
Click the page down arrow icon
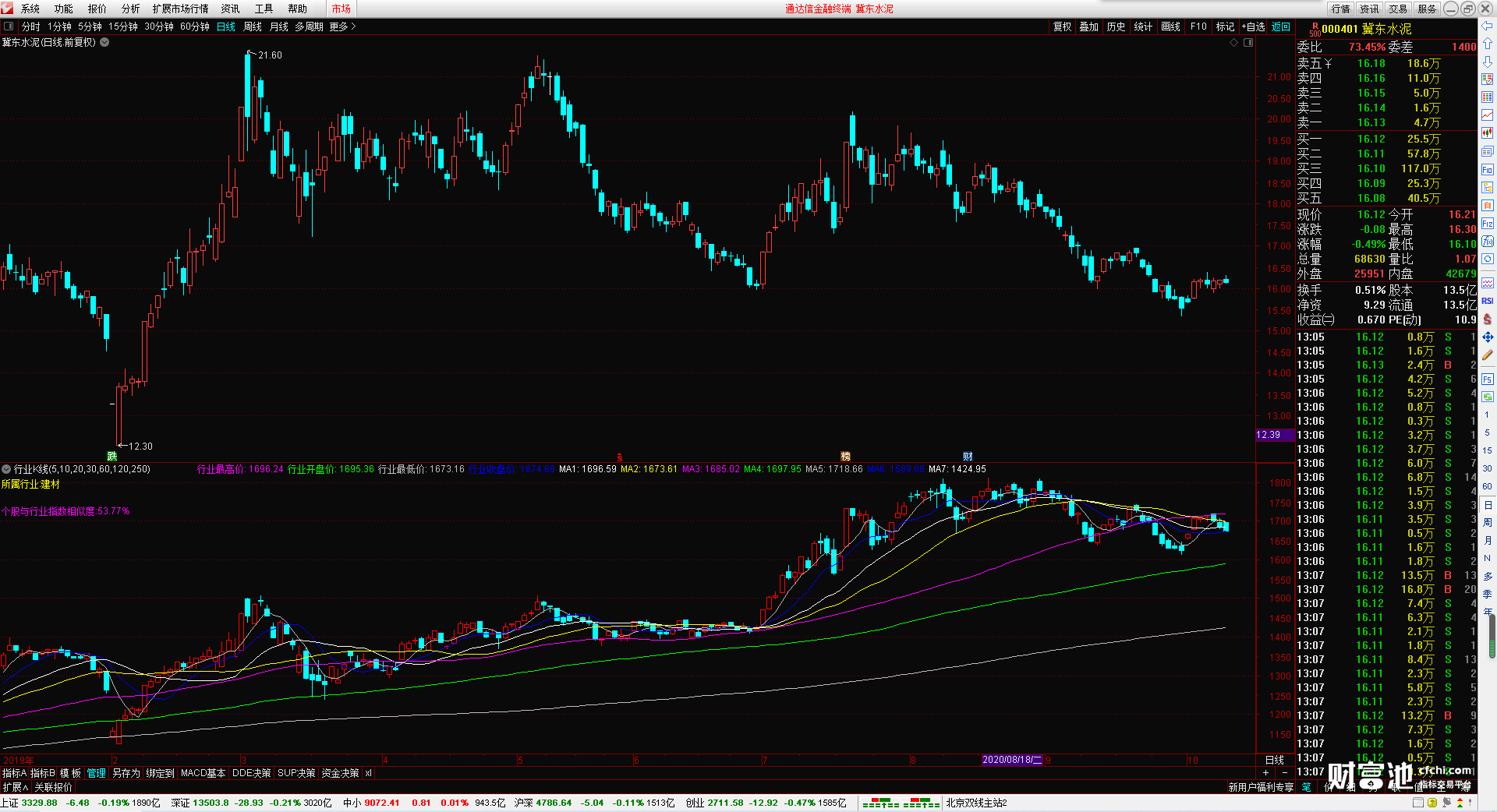coord(1488,62)
